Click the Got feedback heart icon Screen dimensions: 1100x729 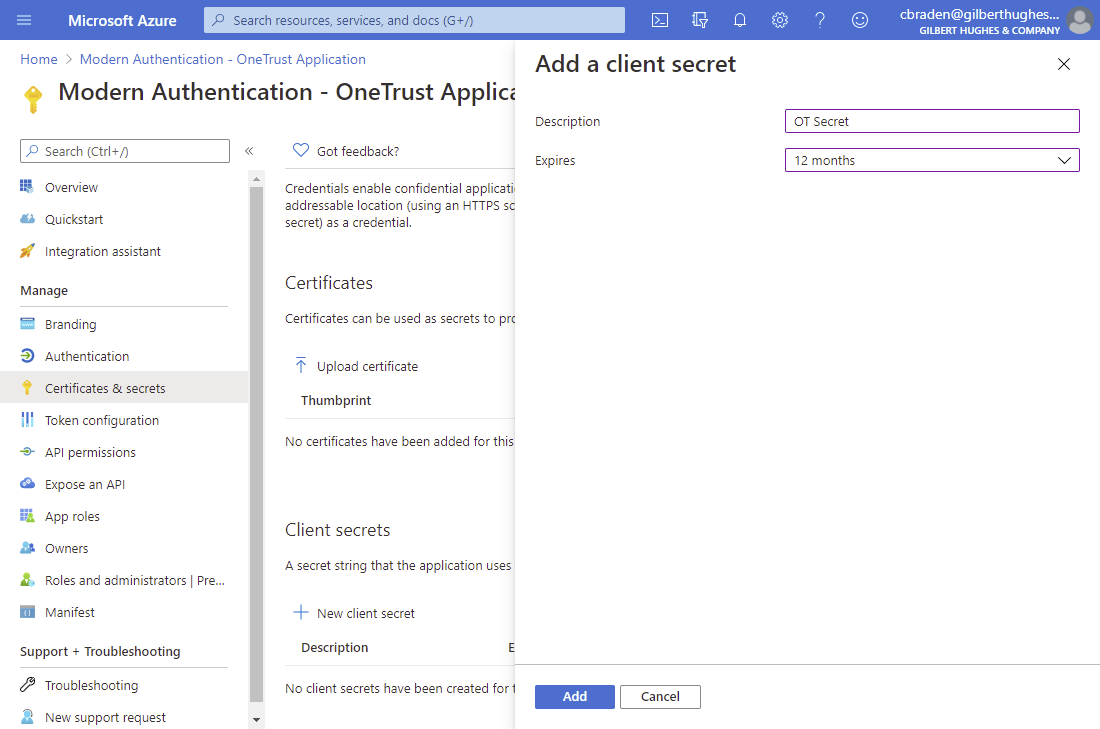300,150
